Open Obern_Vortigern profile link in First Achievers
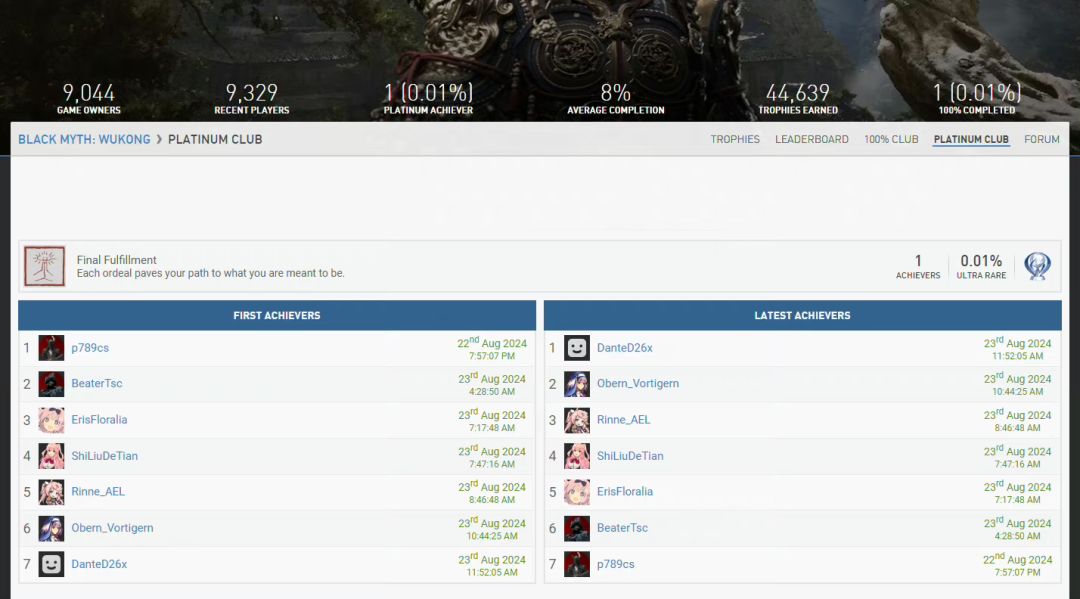The image size is (1080, 599). click(x=112, y=528)
